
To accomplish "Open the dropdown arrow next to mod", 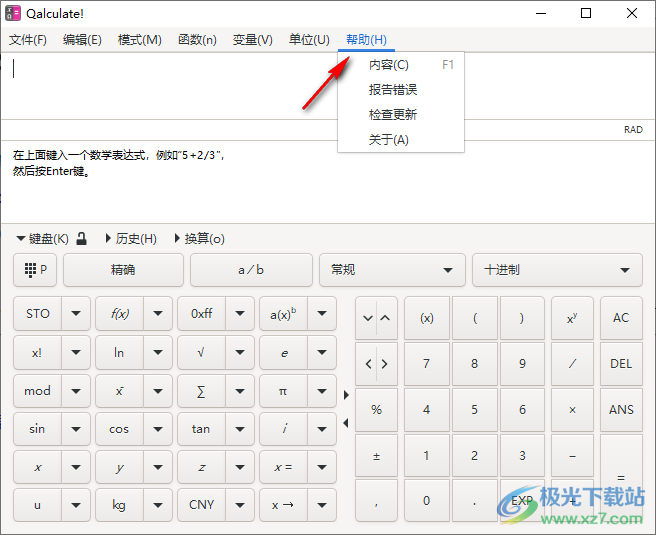I will pyautogui.click(x=76, y=391).
